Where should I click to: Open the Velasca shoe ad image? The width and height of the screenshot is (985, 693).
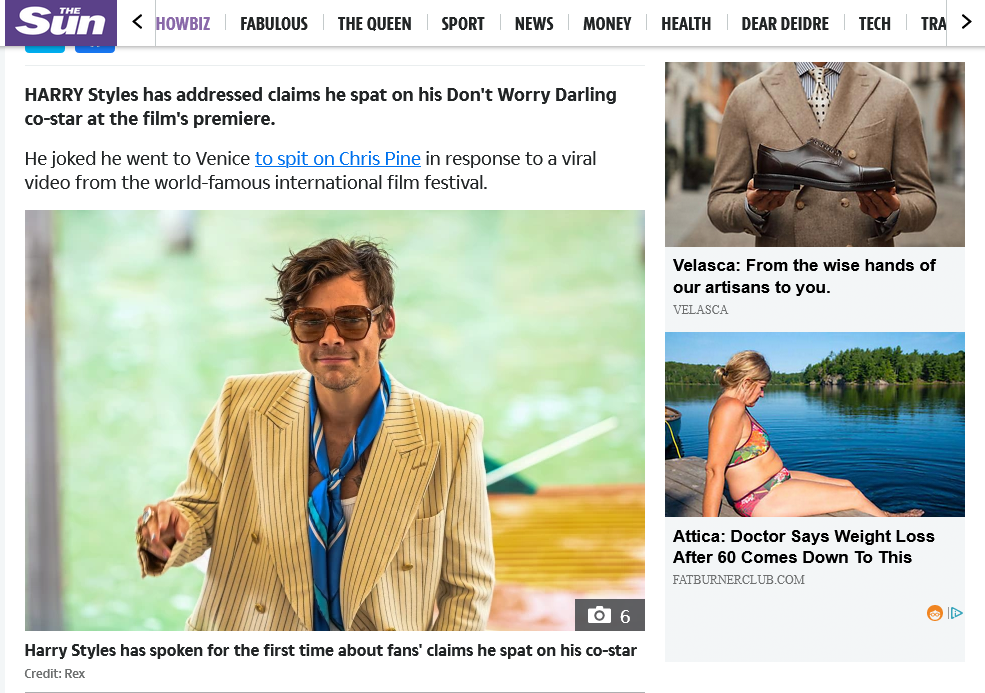pos(815,154)
